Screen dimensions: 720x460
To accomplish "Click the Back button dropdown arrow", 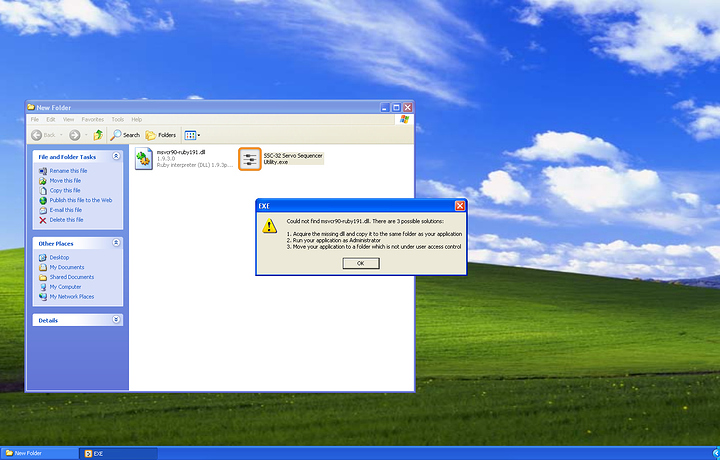I will (61, 135).
